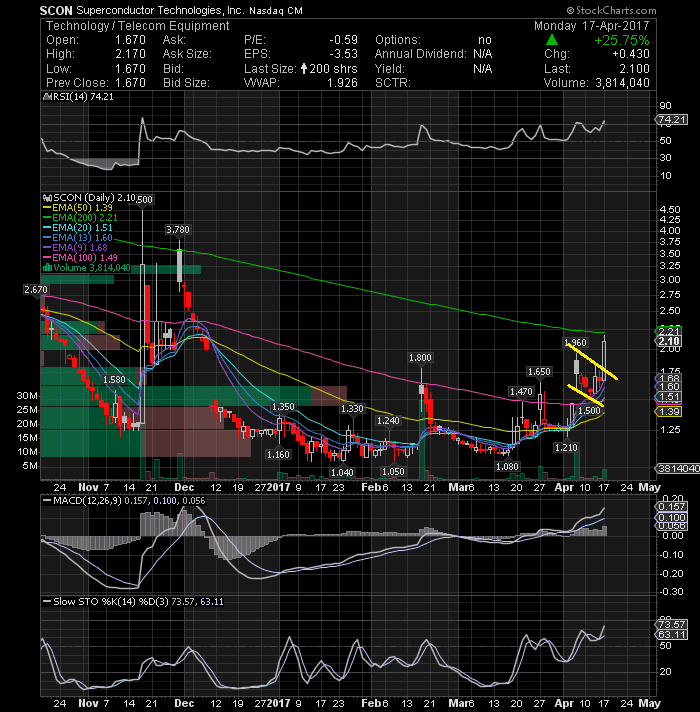The width and height of the screenshot is (700, 712).
Task: Click the 1.160 price low label
Action: [x=278, y=454]
